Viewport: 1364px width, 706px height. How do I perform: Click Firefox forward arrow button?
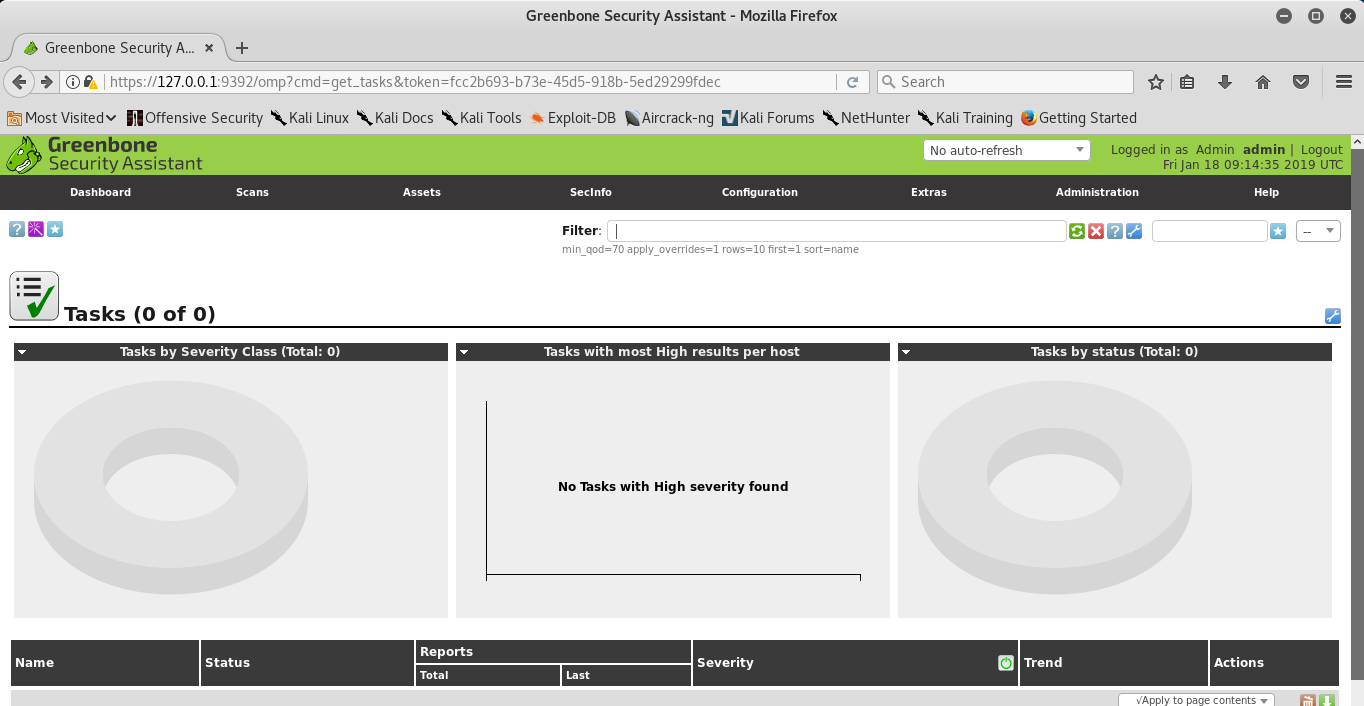click(46, 82)
